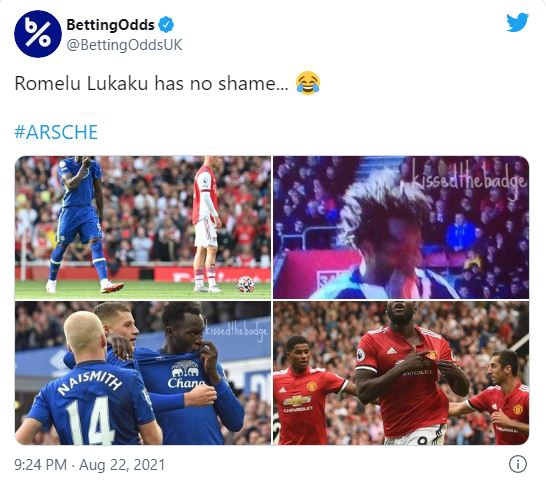Click the tweet text about Romelu Lukaku
The image size is (546, 484).
[x=151, y=84]
